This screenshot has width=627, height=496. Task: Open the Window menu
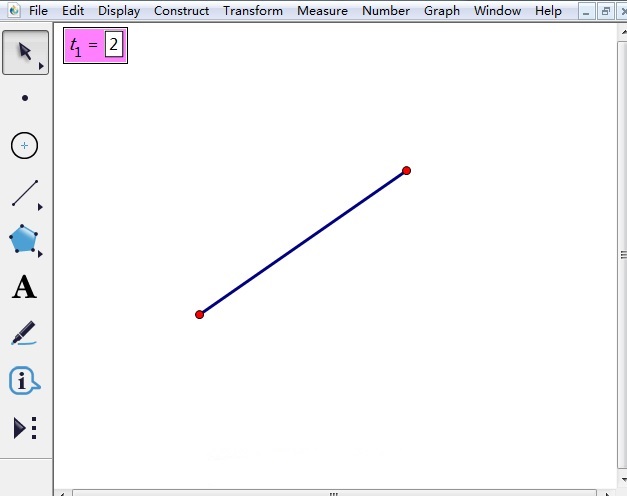point(497,11)
